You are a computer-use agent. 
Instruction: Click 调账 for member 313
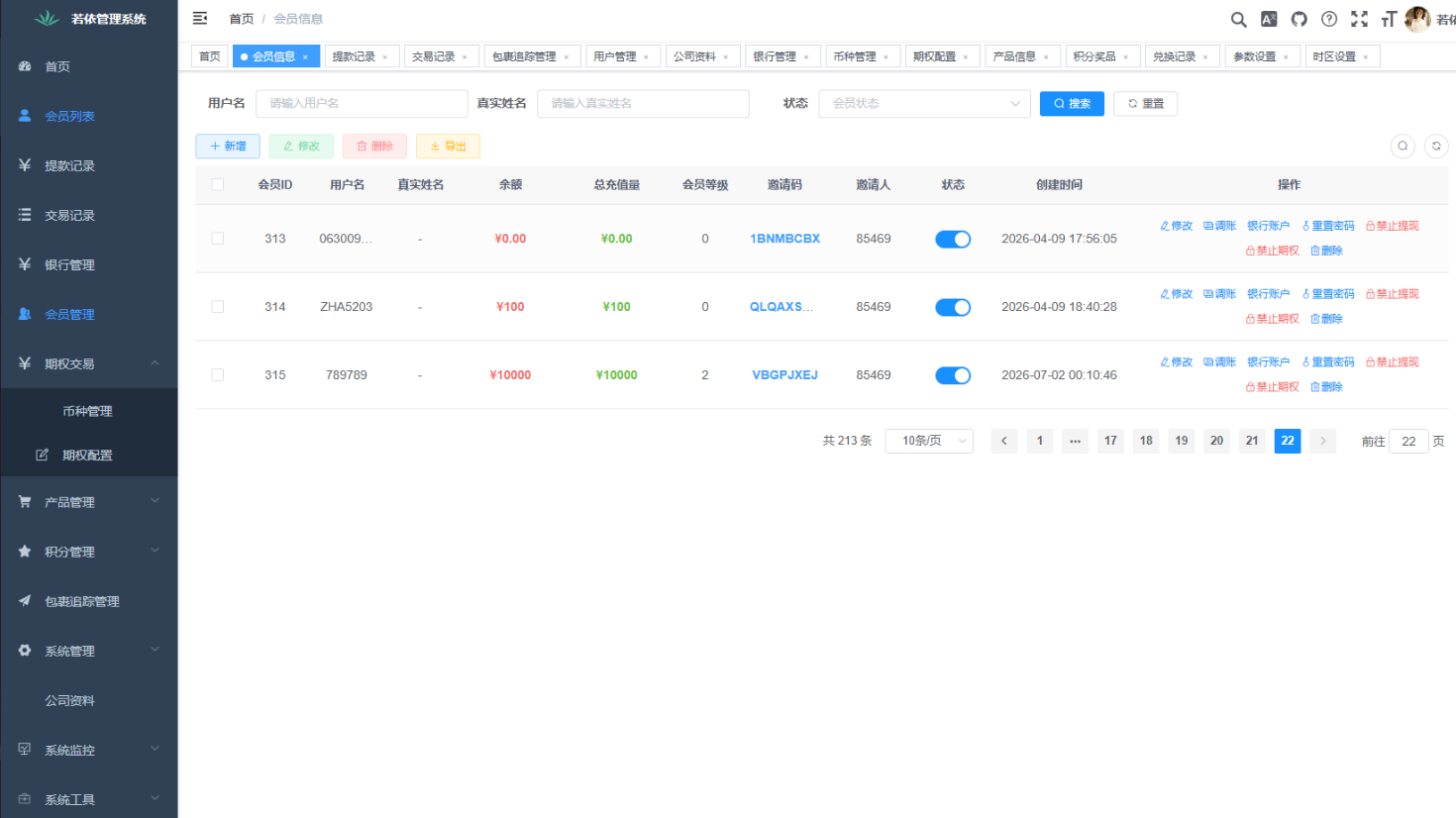click(1220, 226)
